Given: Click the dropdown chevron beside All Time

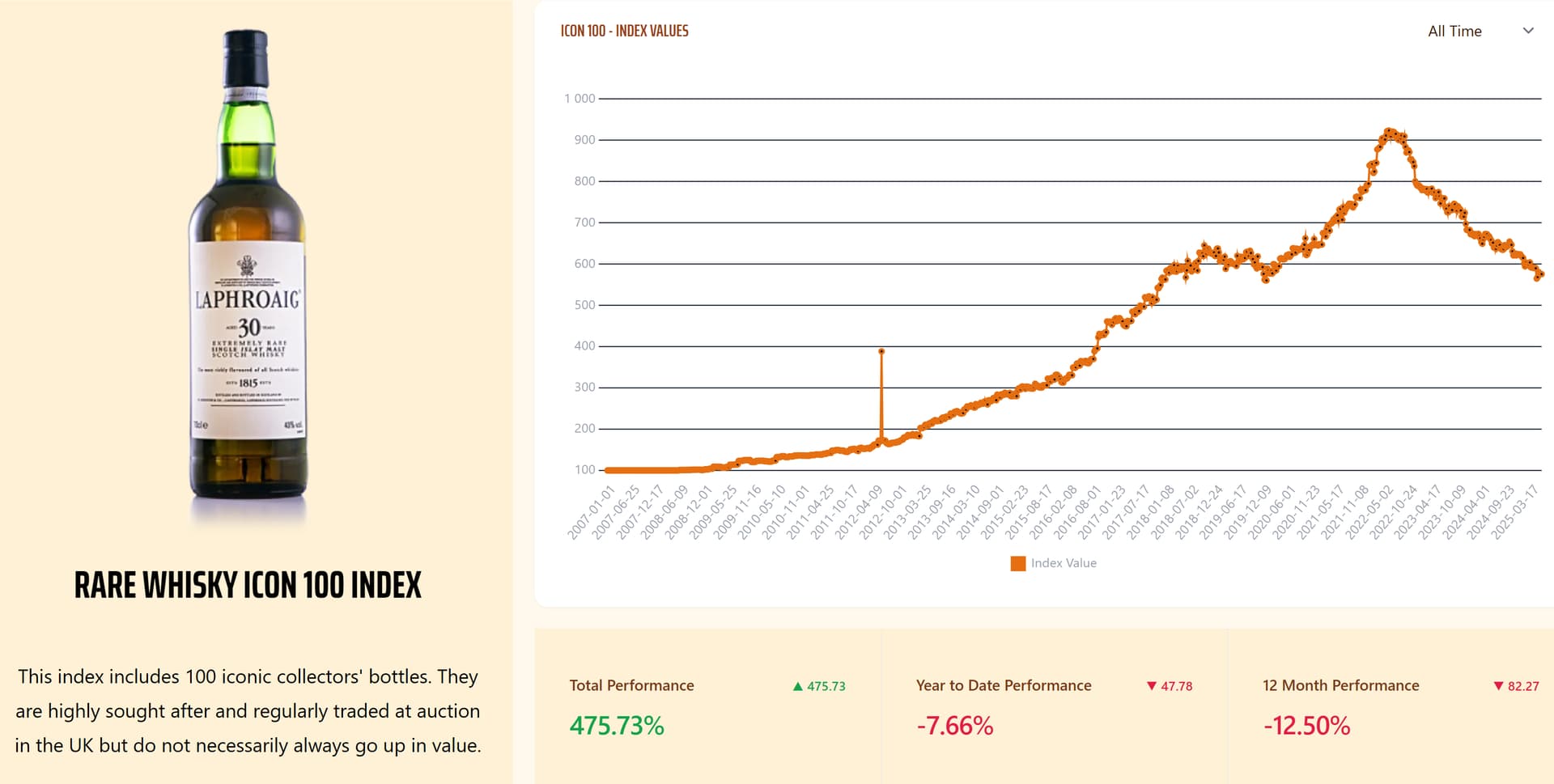Looking at the screenshot, I should [x=1528, y=31].
